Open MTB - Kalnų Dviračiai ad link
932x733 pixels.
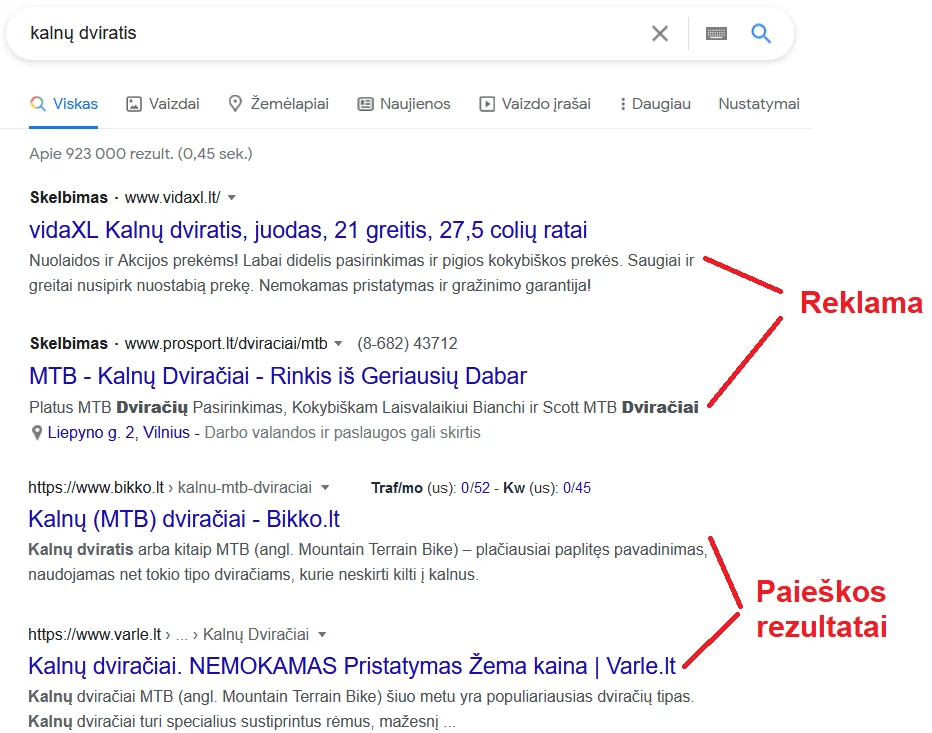[278, 376]
